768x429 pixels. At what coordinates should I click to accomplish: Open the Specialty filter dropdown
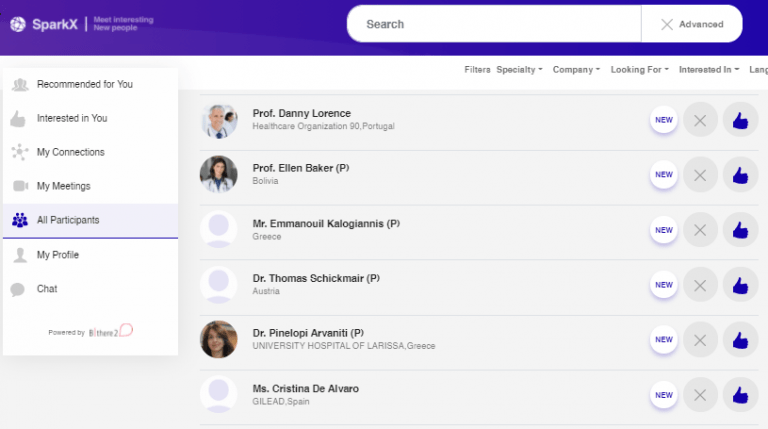[x=519, y=70]
